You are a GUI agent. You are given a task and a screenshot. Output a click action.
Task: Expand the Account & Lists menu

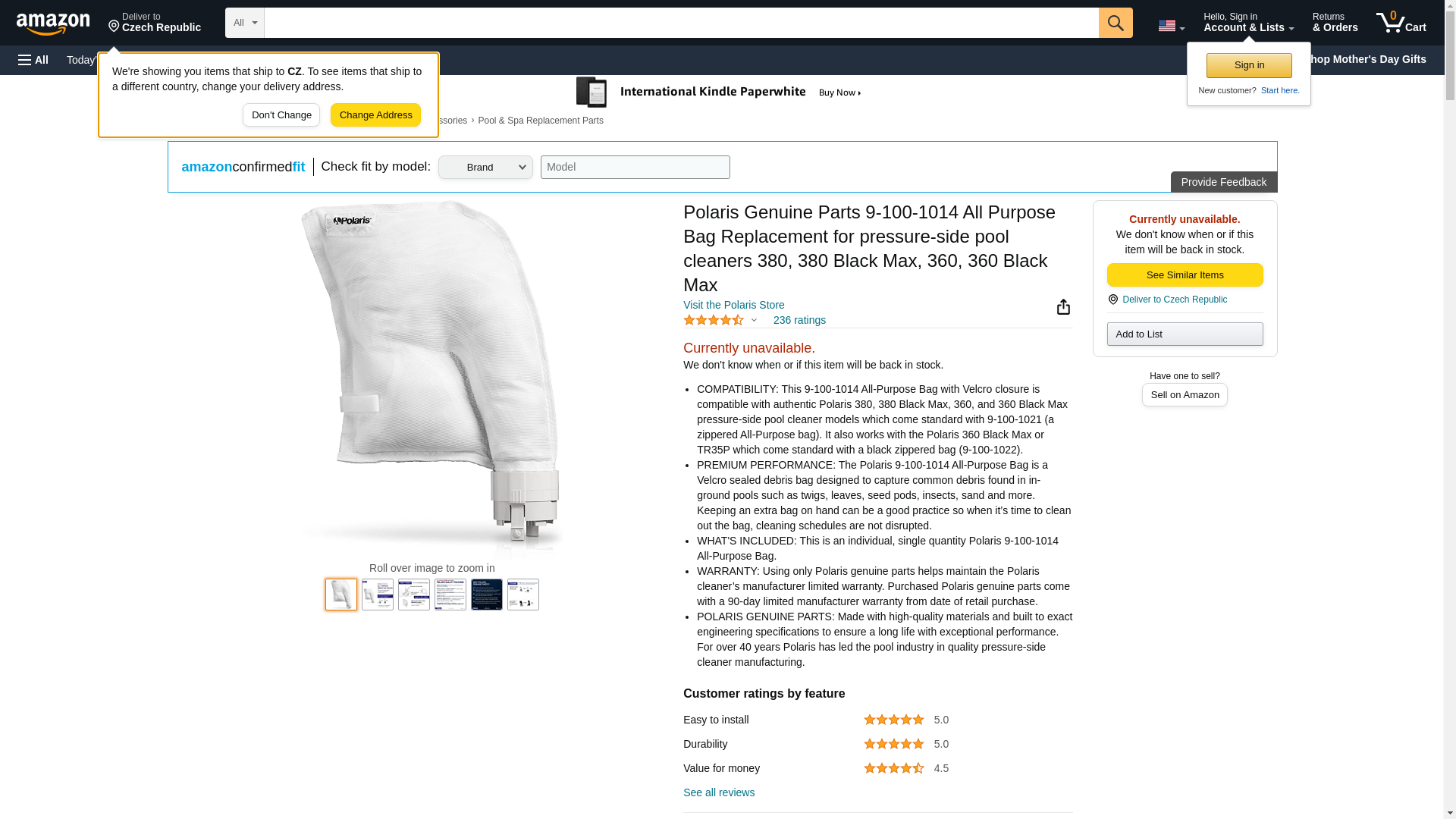[x=1247, y=23]
